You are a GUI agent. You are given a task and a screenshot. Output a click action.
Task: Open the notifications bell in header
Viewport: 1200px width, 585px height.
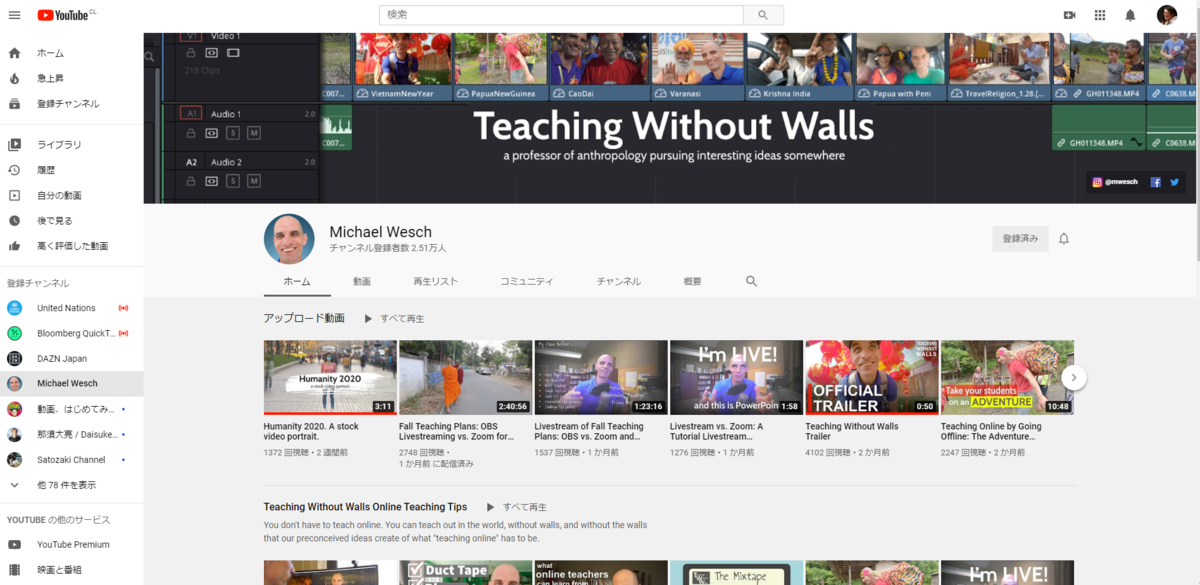1130,15
